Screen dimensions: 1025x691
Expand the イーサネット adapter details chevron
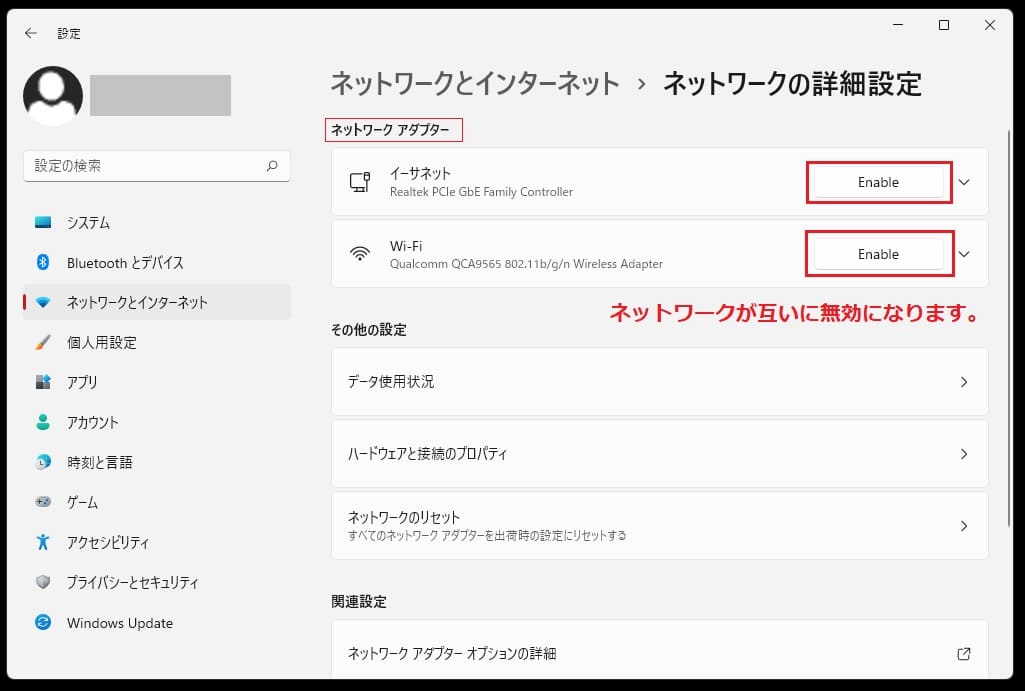pos(964,182)
